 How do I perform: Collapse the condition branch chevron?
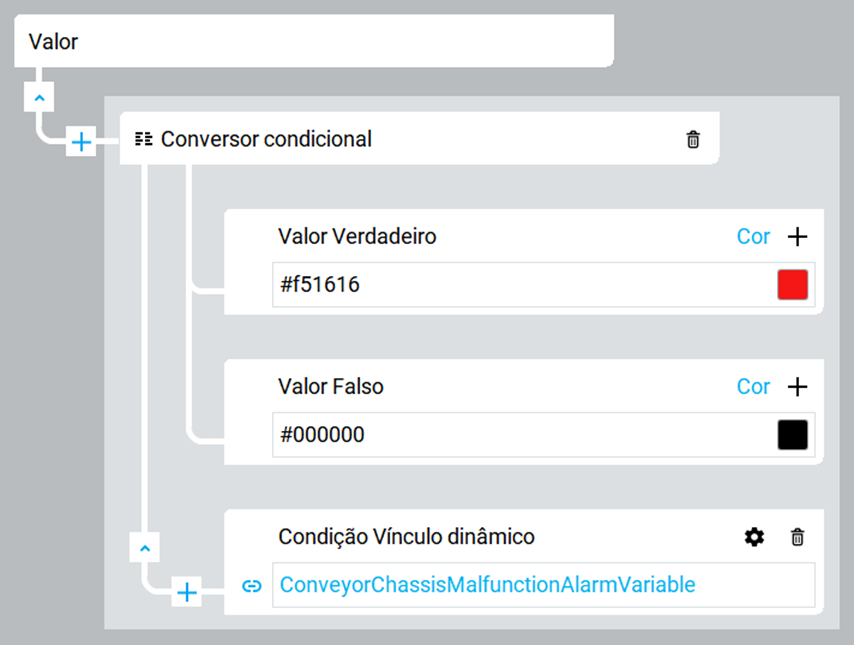point(145,548)
